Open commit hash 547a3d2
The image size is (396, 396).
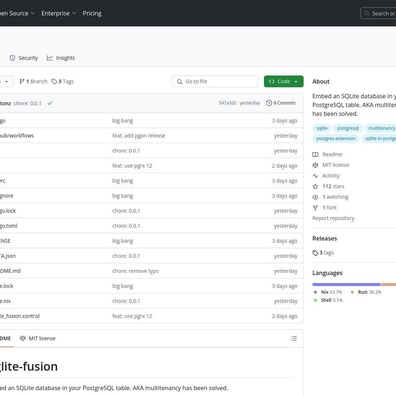point(228,103)
